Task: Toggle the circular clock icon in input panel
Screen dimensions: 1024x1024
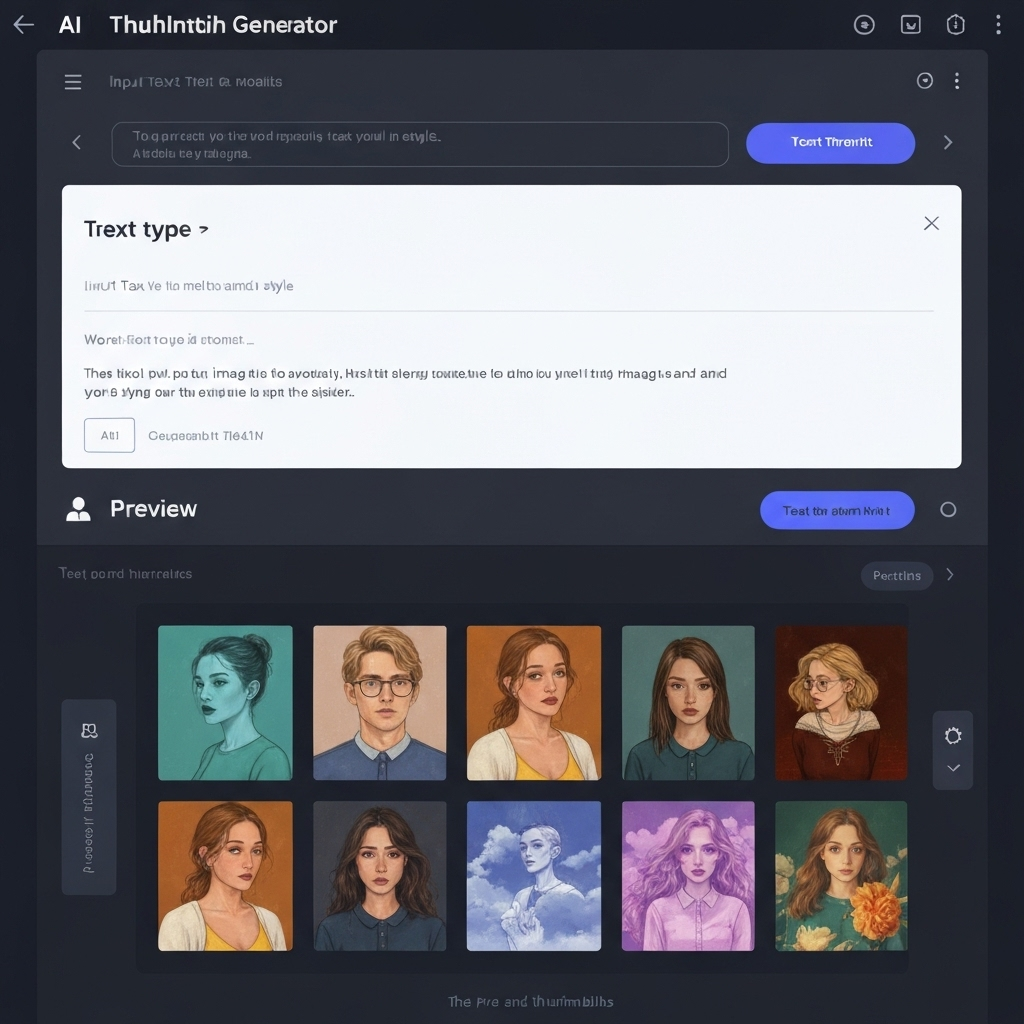Action: tap(925, 81)
